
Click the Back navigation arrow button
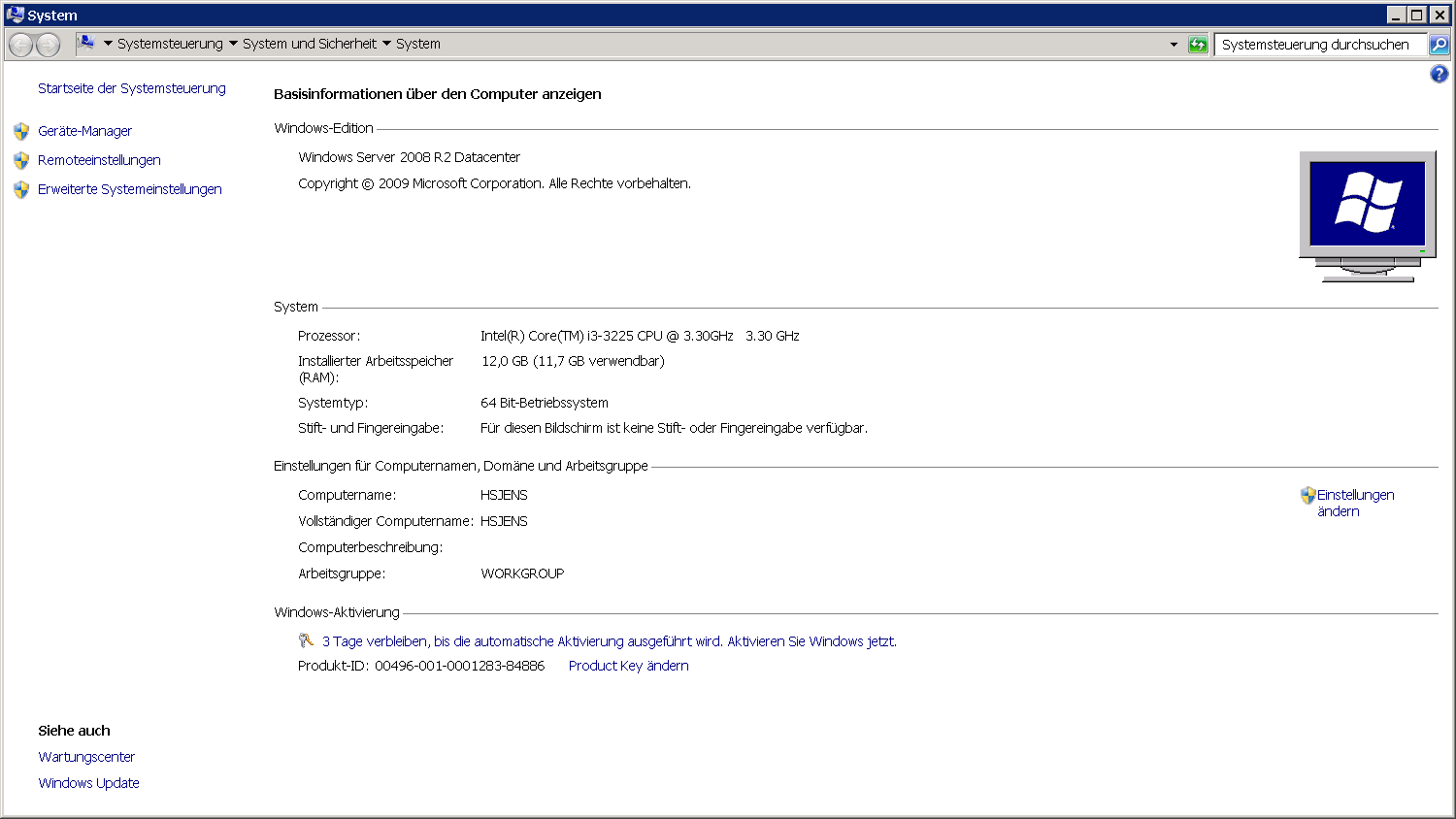(x=20, y=45)
